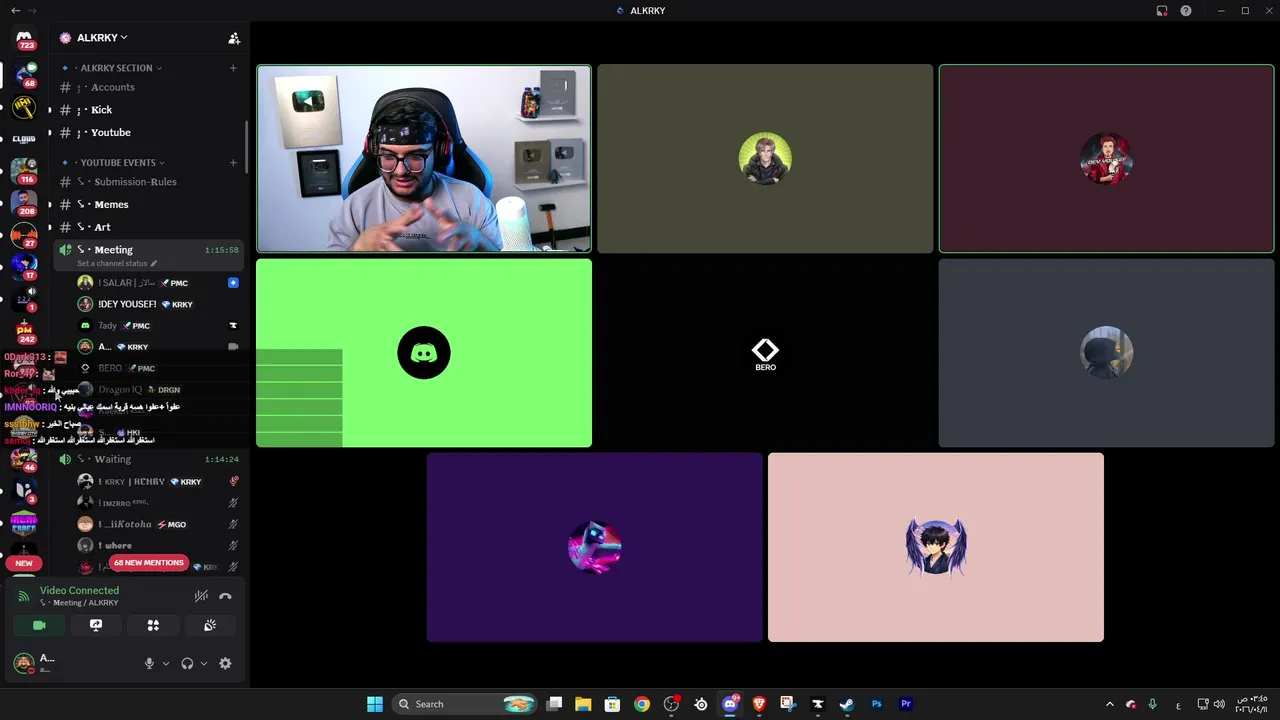The height and width of the screenshot is (720, 1280).
Task: Open Steam from the taskbar
Action: click(846, 704)
